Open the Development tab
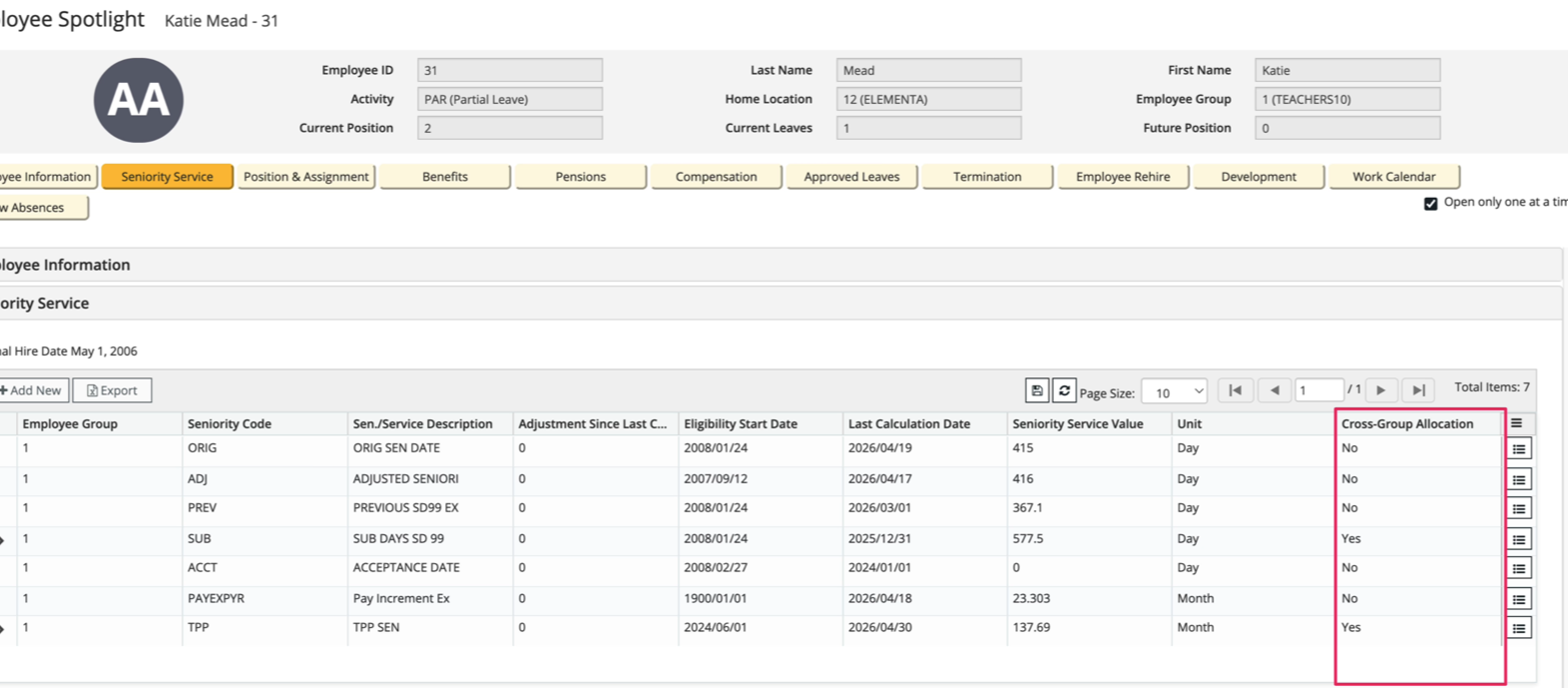The image size is (1568, 688). tap(1259, 177)
